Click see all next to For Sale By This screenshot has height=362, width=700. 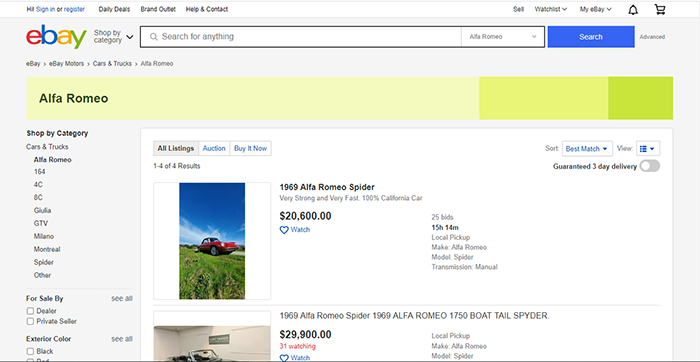tap(122, 299)
